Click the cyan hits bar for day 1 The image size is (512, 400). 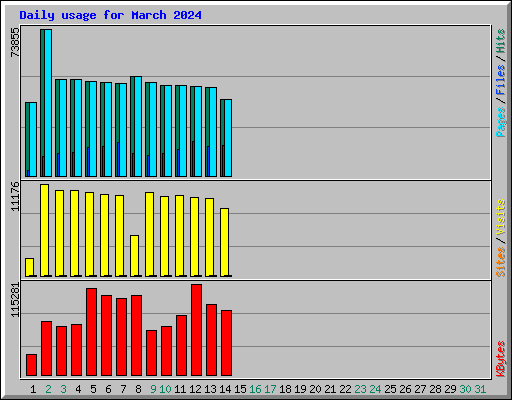(x=33, y=139)
